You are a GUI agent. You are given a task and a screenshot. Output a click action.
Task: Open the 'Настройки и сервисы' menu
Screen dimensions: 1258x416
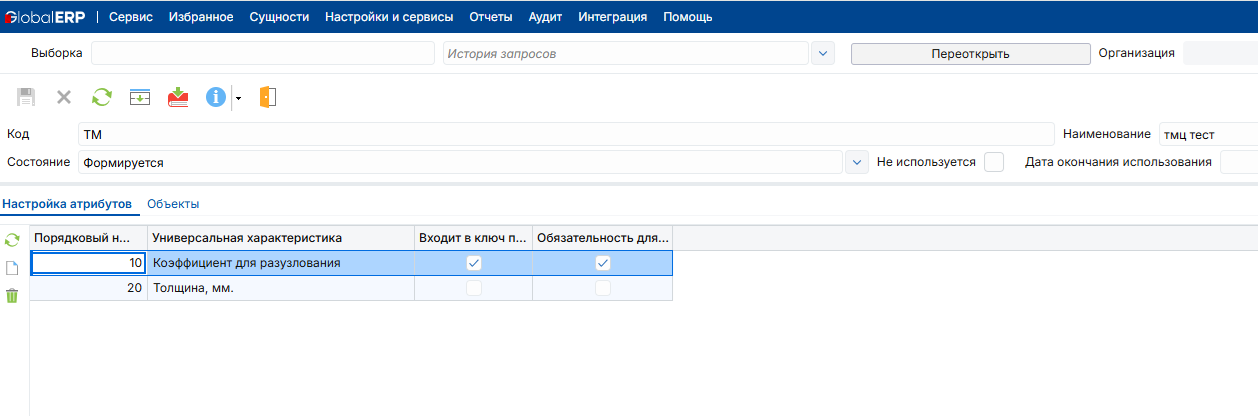pos(389,17)
